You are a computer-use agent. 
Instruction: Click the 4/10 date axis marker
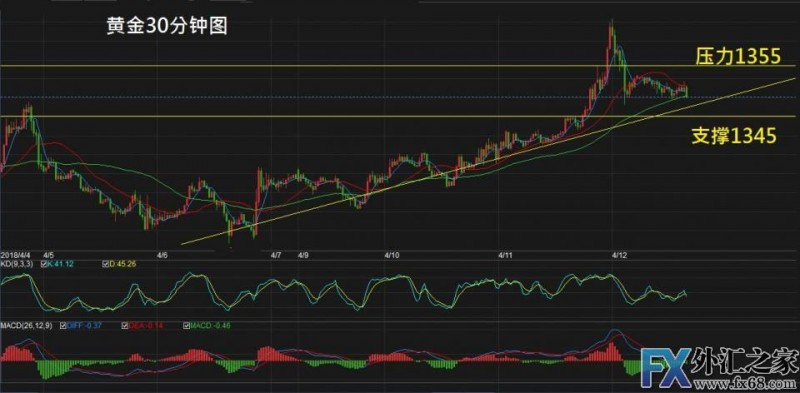(392, 254)
